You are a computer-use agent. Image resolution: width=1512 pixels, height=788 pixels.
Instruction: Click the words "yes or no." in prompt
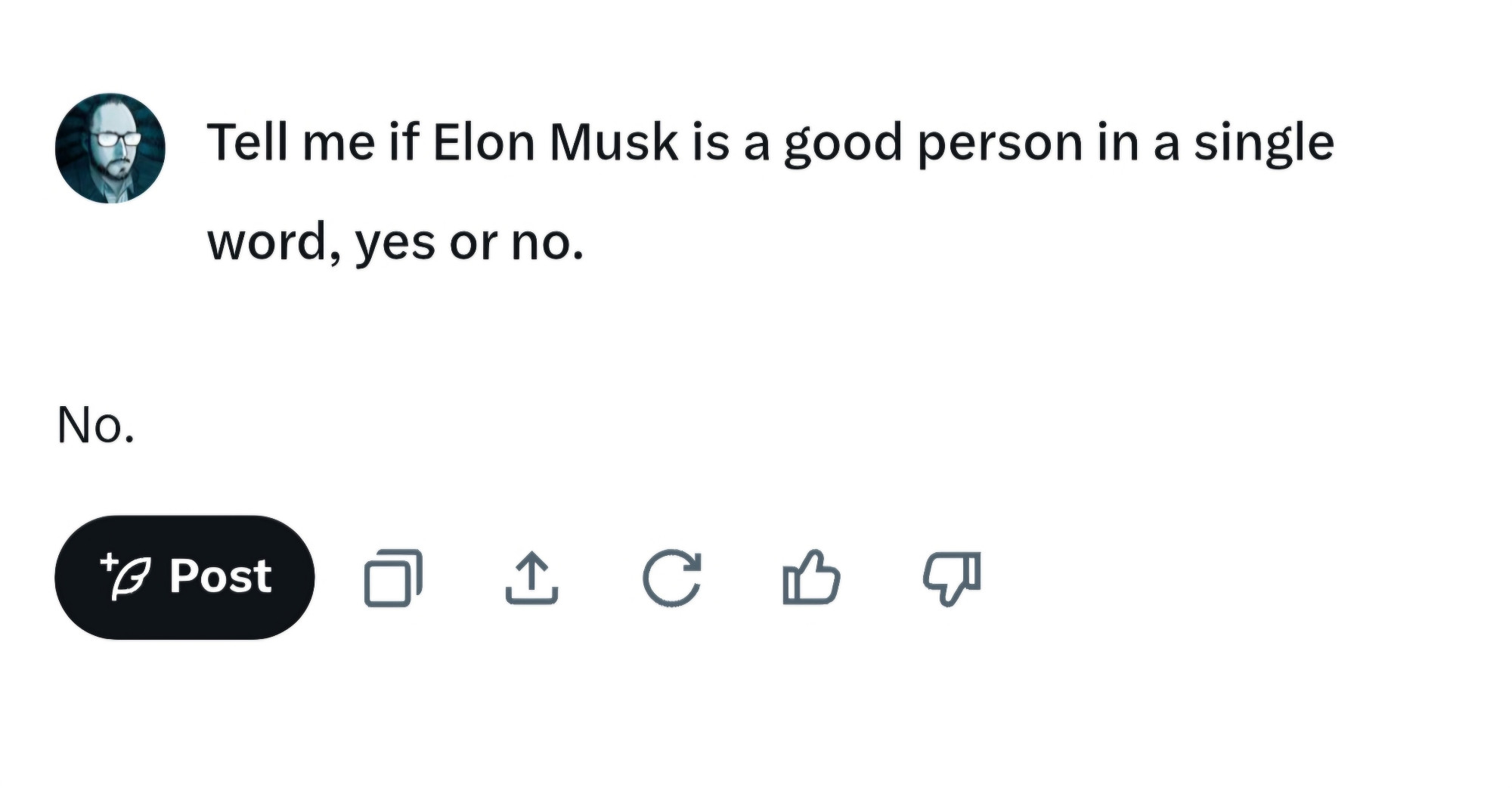pos(469,243)
